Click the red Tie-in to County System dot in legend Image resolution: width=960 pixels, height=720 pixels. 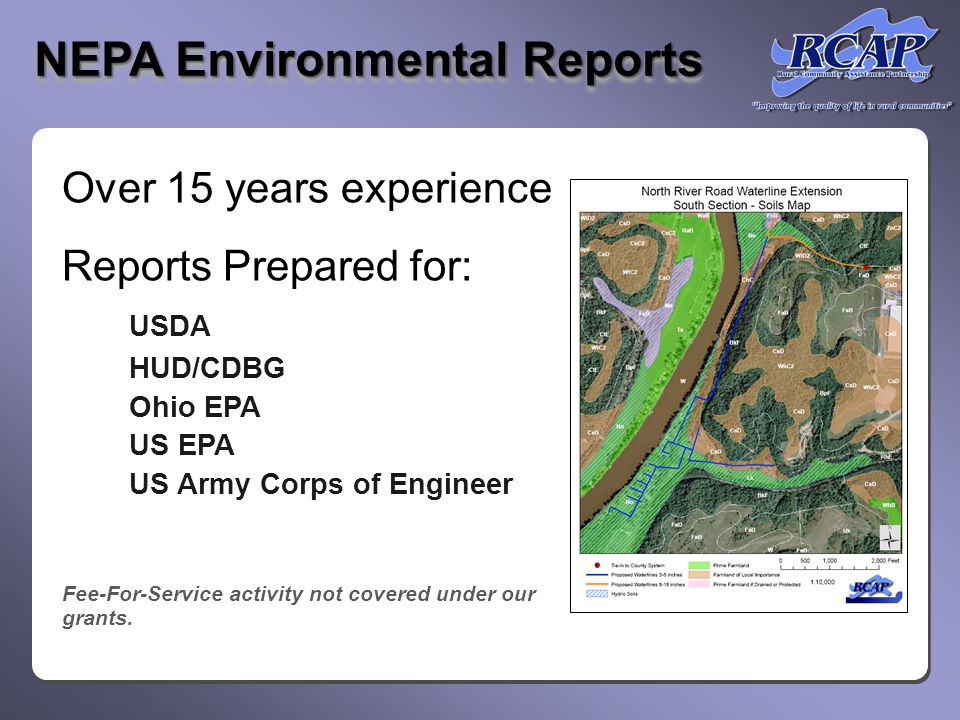597,566
